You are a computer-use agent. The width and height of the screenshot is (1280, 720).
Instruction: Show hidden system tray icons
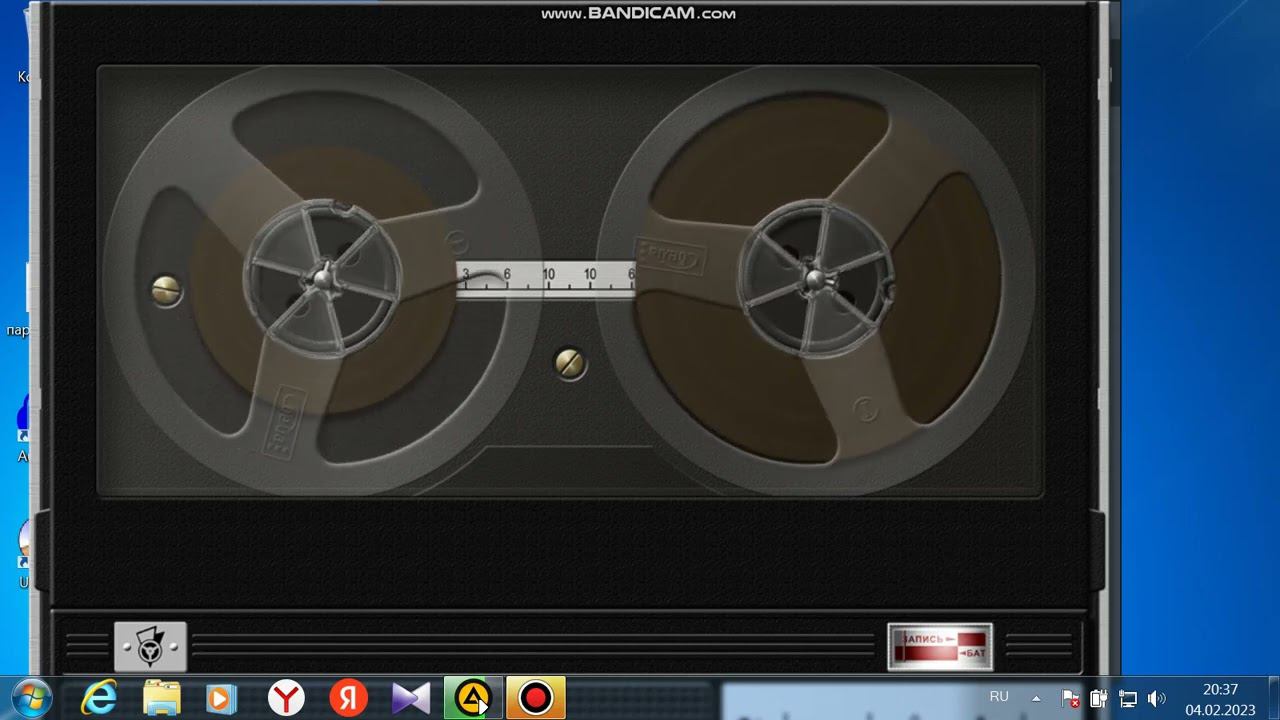[1036, 698]
